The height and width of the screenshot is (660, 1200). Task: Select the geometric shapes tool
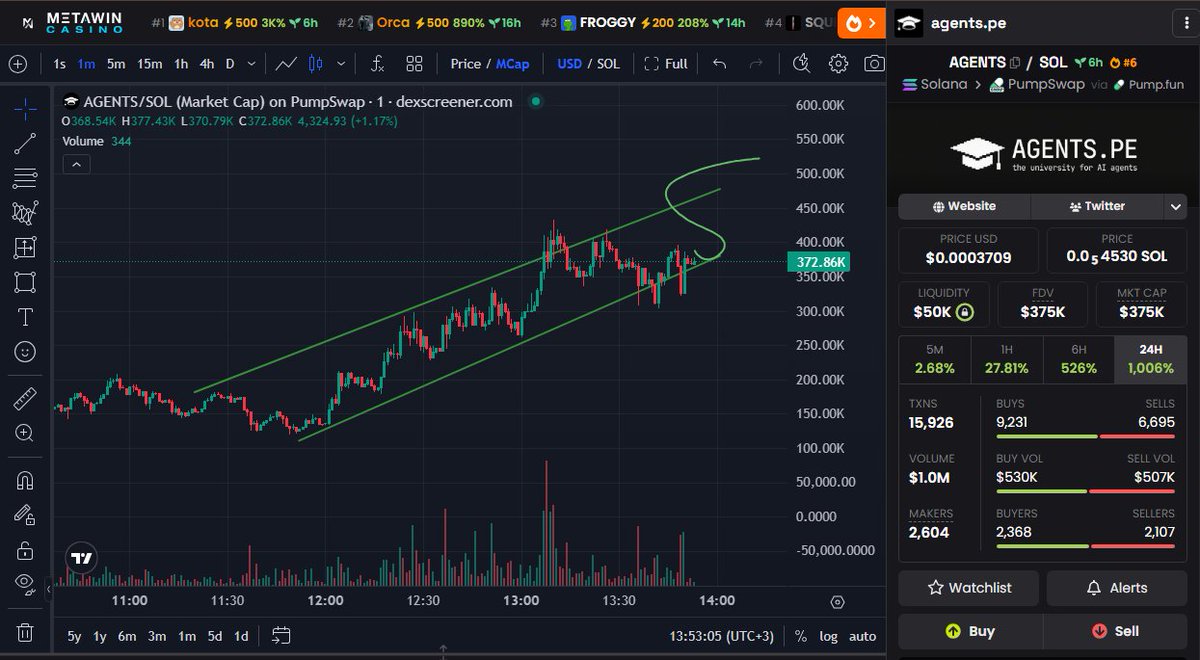coord(25,282)
